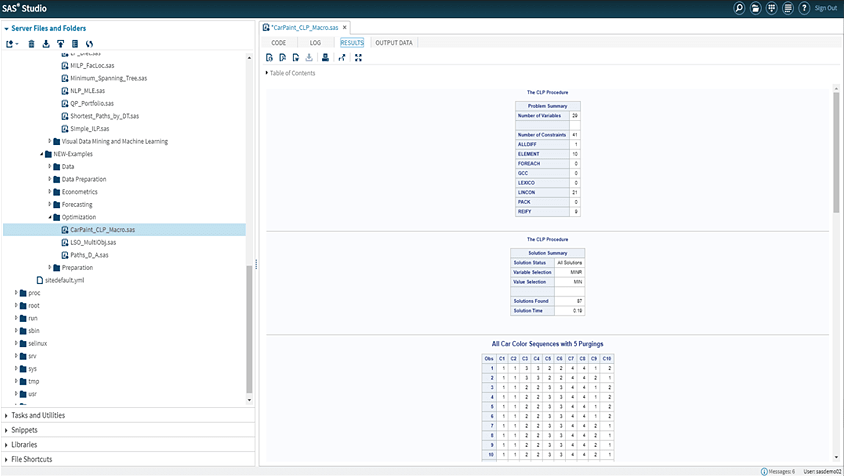Collapse the Optimization folder
The image size is (844, 476).
(x=50, y=217)
